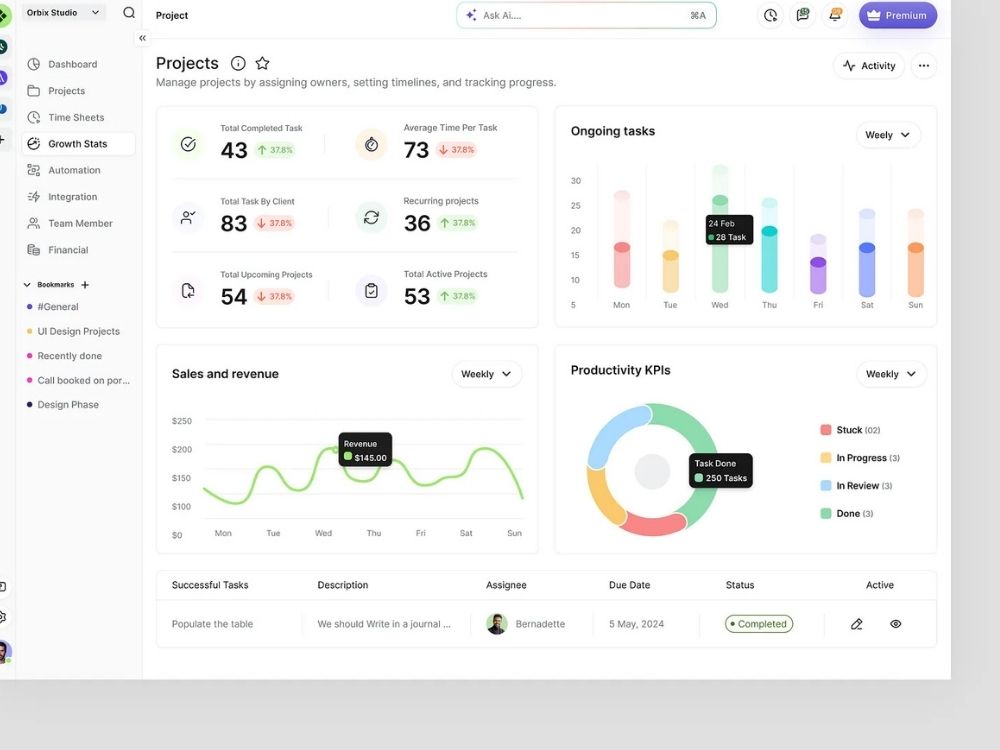Collapse the sidebar with double-chevron icon
The image size is (1000, 750).
pos(142,38)
